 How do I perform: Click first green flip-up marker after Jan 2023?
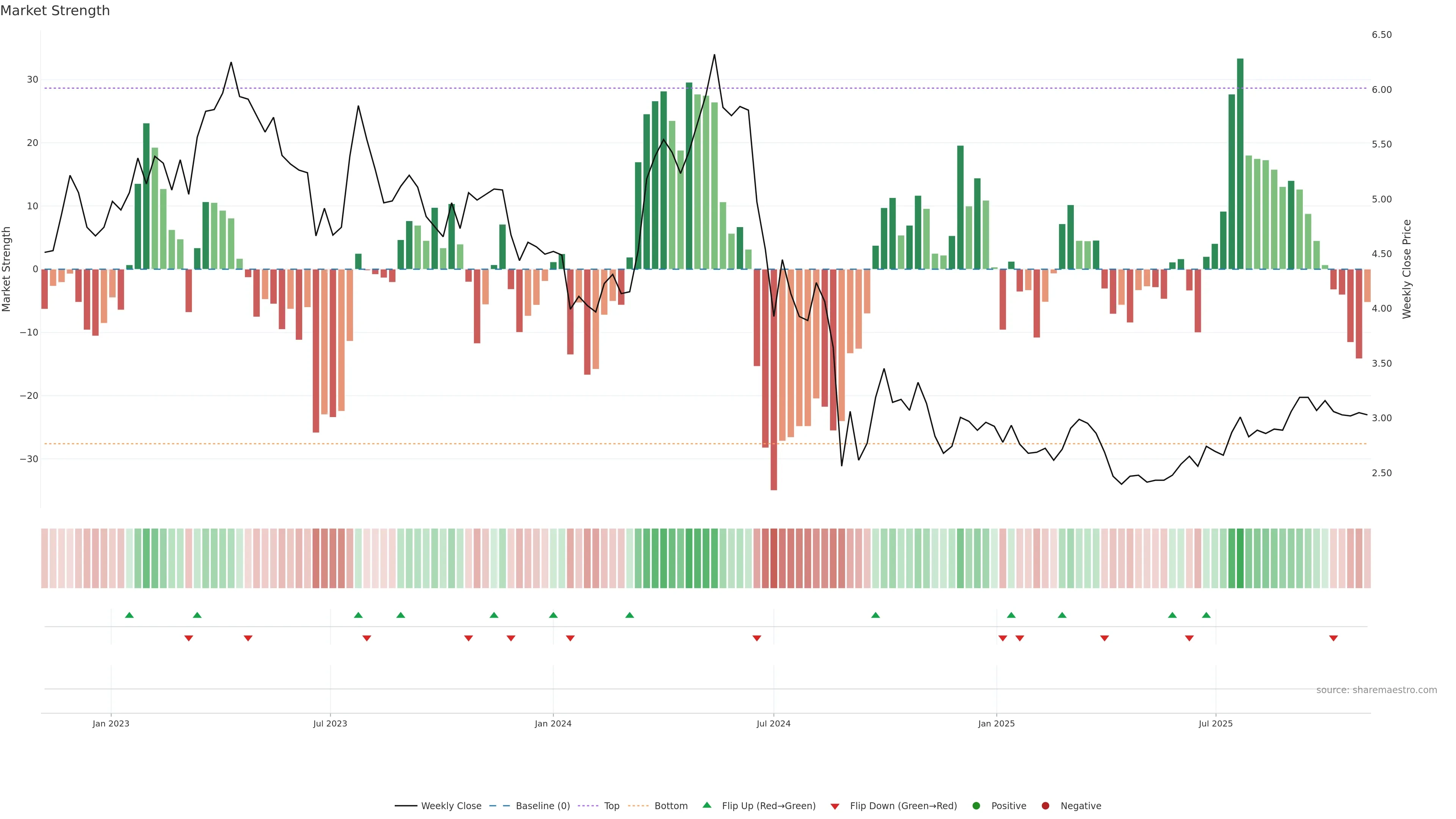pyautogui.click(x=129, y=615)
